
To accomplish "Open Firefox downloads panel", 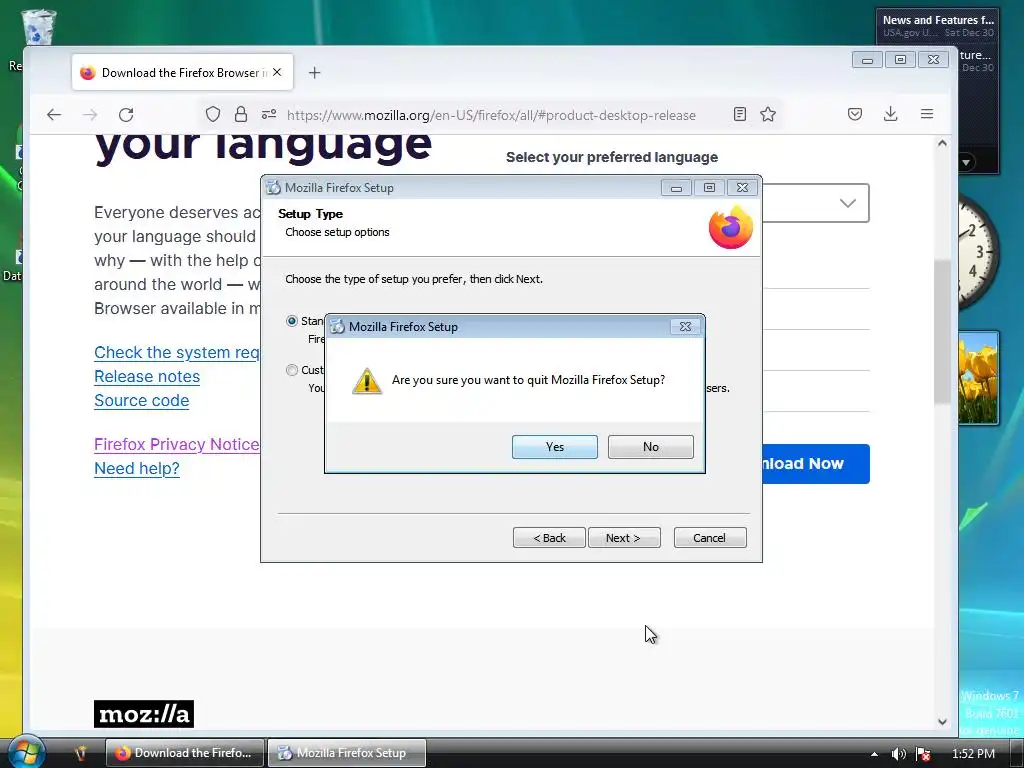I will point(891,114).
